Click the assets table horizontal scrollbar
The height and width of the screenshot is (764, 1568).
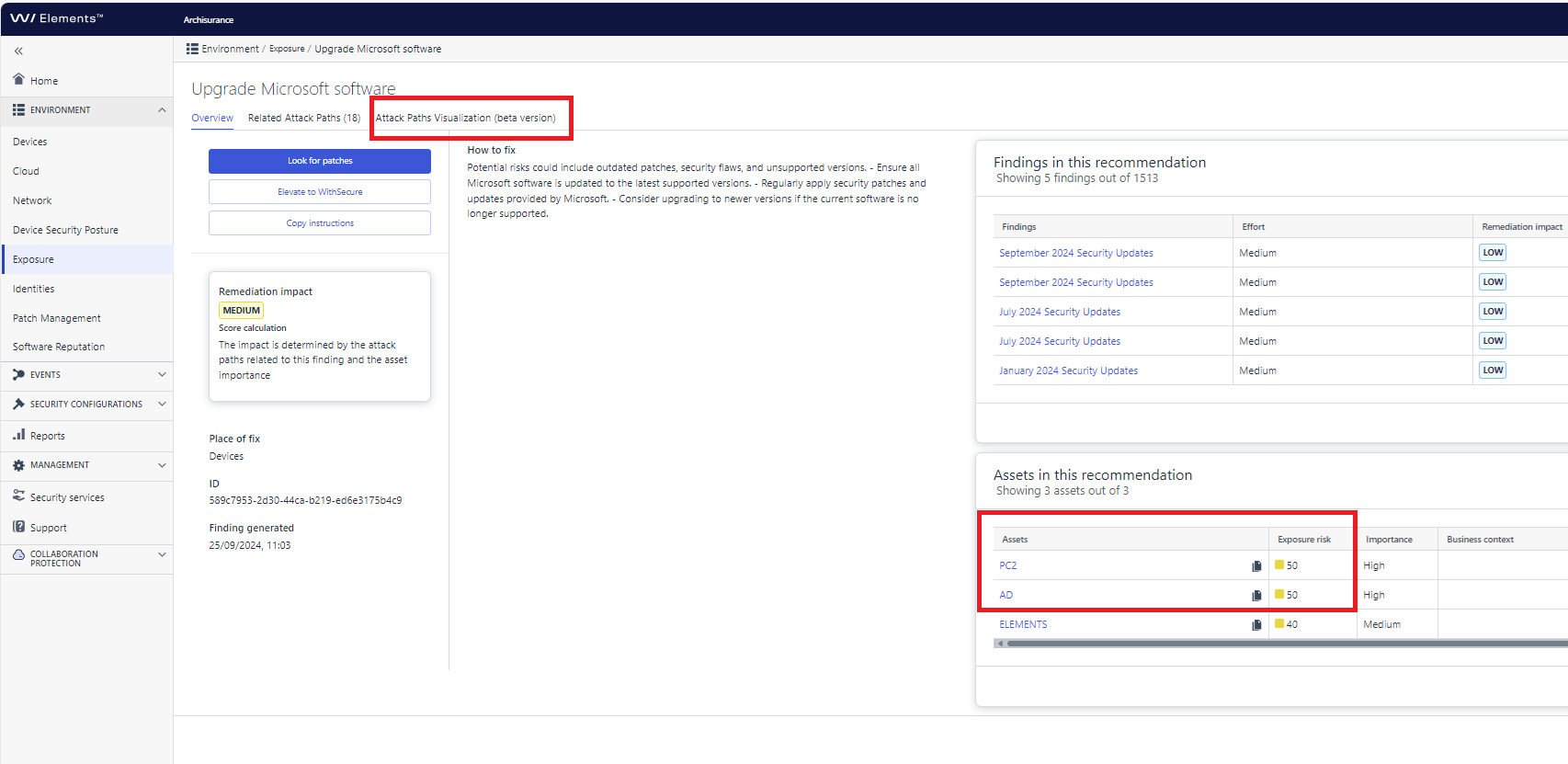pyautogui.click(x=1287, y=644)
